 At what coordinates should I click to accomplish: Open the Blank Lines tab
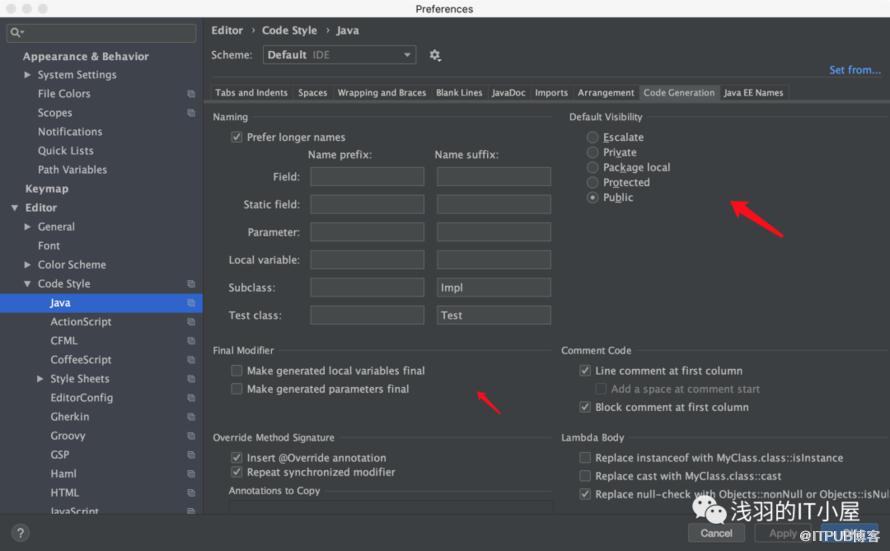459,92
